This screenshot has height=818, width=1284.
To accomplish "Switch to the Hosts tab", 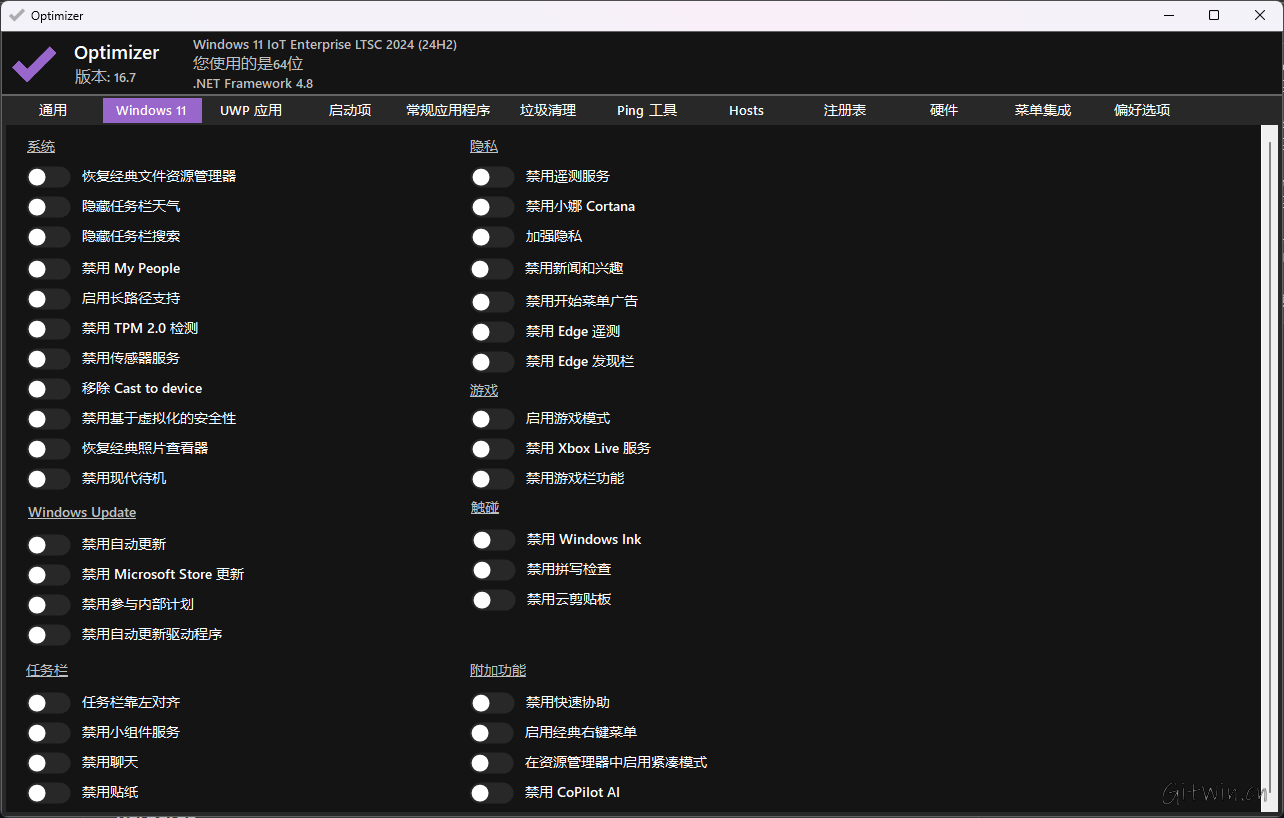I will 746,110.
